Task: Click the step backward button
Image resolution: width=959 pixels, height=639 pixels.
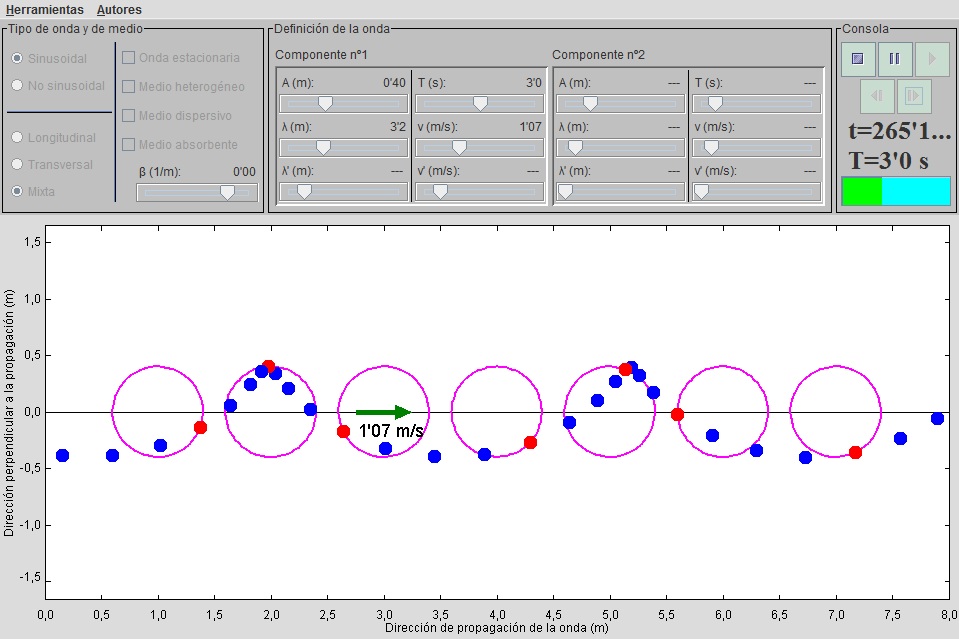Action: [x=877, y=96]
